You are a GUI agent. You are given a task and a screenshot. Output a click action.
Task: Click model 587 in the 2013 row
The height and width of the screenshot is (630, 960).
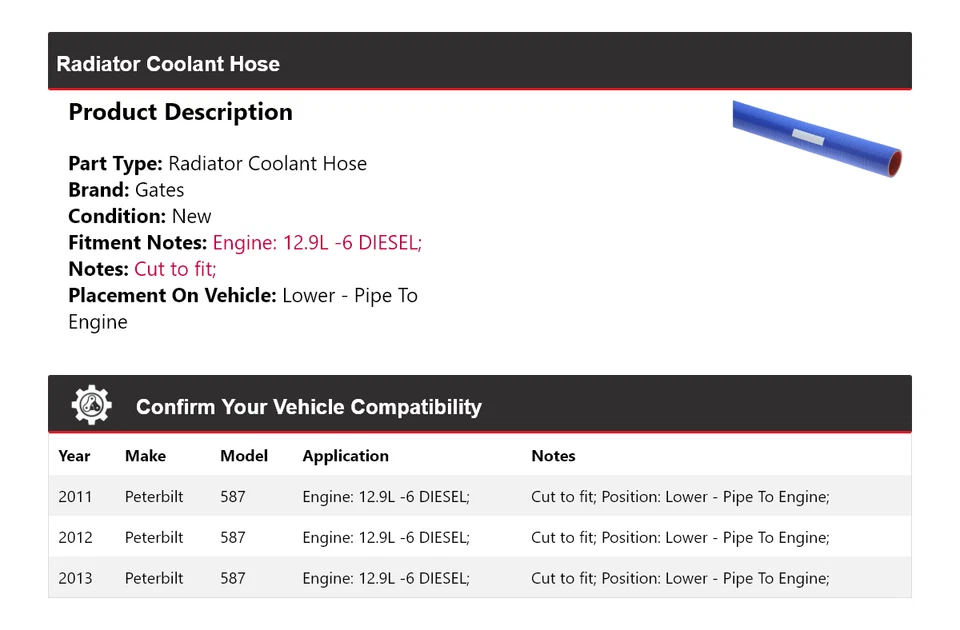tap(233, 578)
